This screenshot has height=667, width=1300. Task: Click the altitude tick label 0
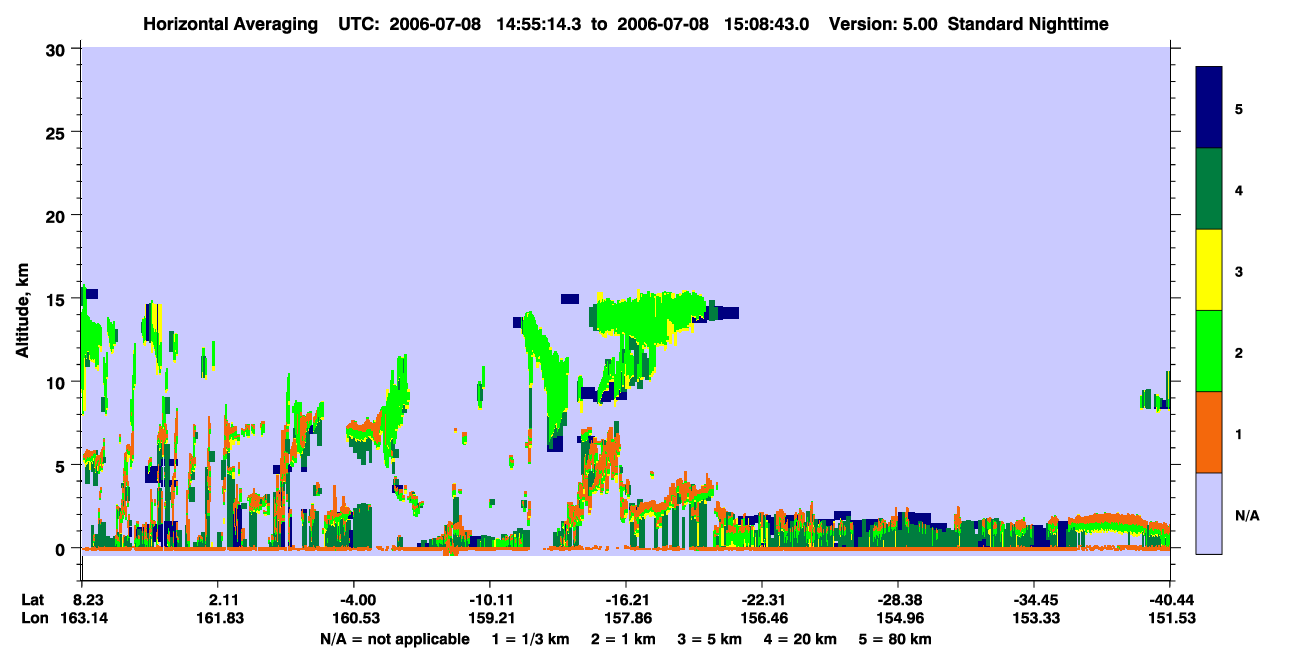[62, 548]
